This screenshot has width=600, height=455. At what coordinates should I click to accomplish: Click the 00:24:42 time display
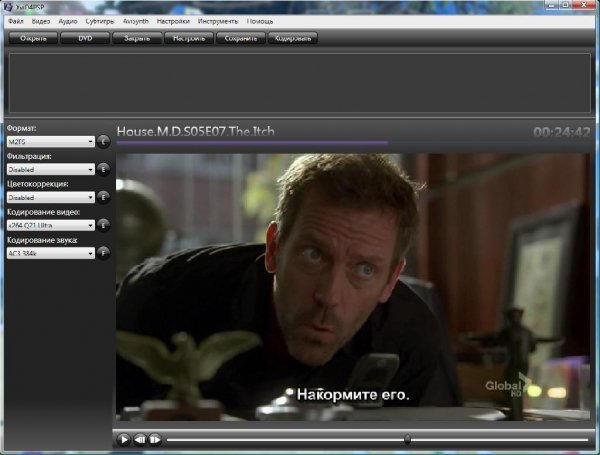click(x=562, y=132)
